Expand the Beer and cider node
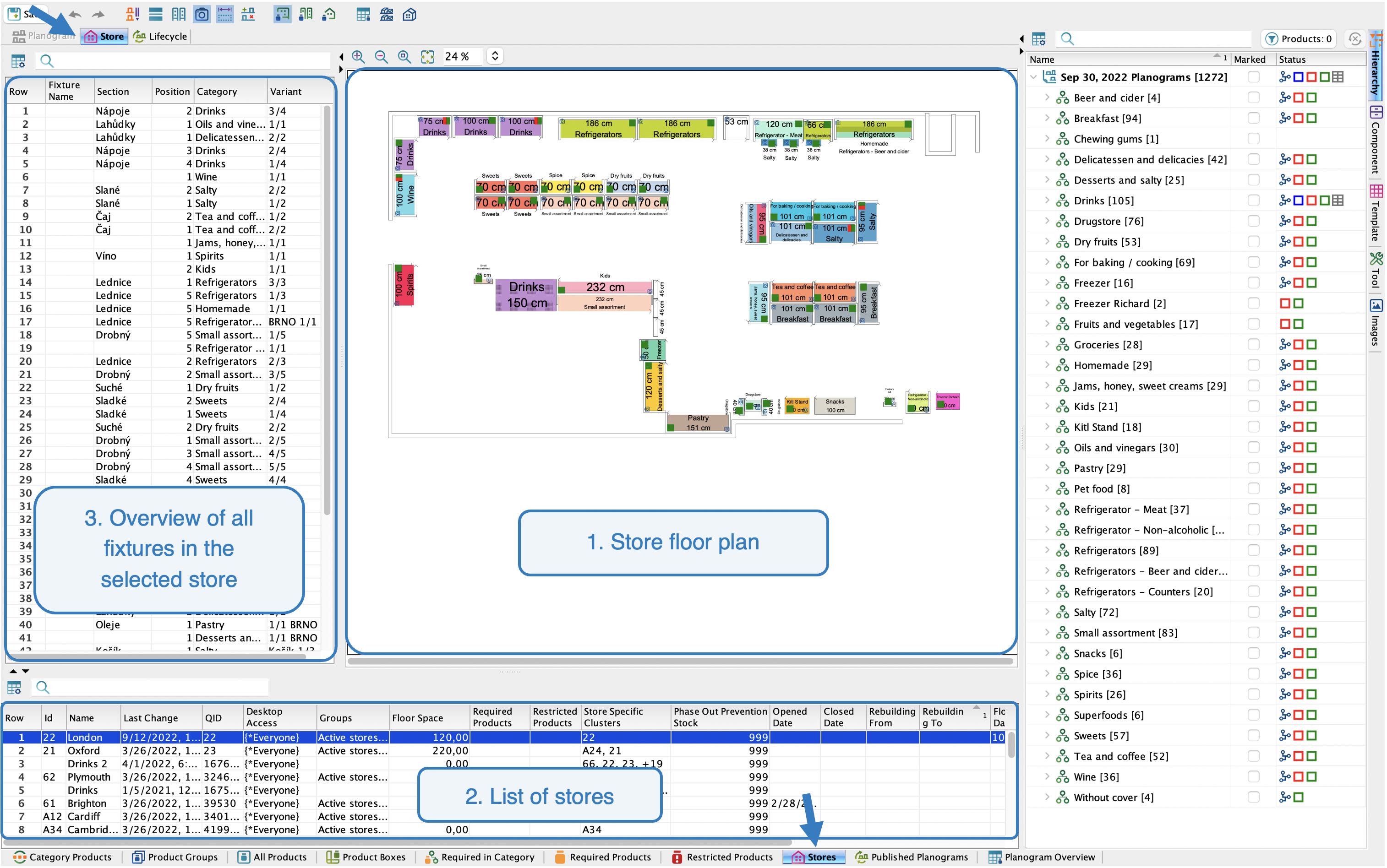Viewport: 1387px width, 868px height. [1047, 98]
